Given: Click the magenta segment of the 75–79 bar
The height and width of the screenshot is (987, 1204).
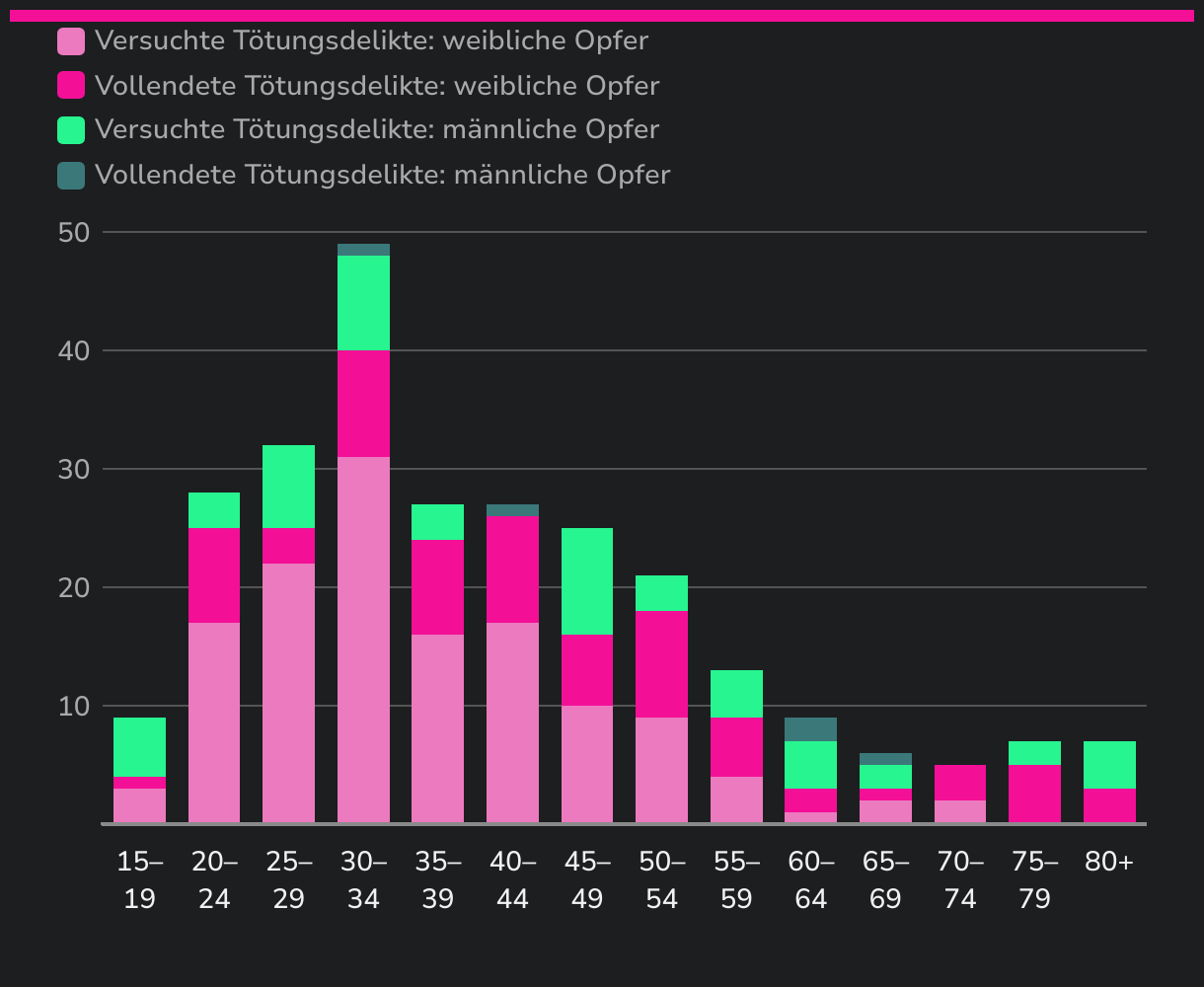Looking at the screenshot, I should coord(1035,794).
